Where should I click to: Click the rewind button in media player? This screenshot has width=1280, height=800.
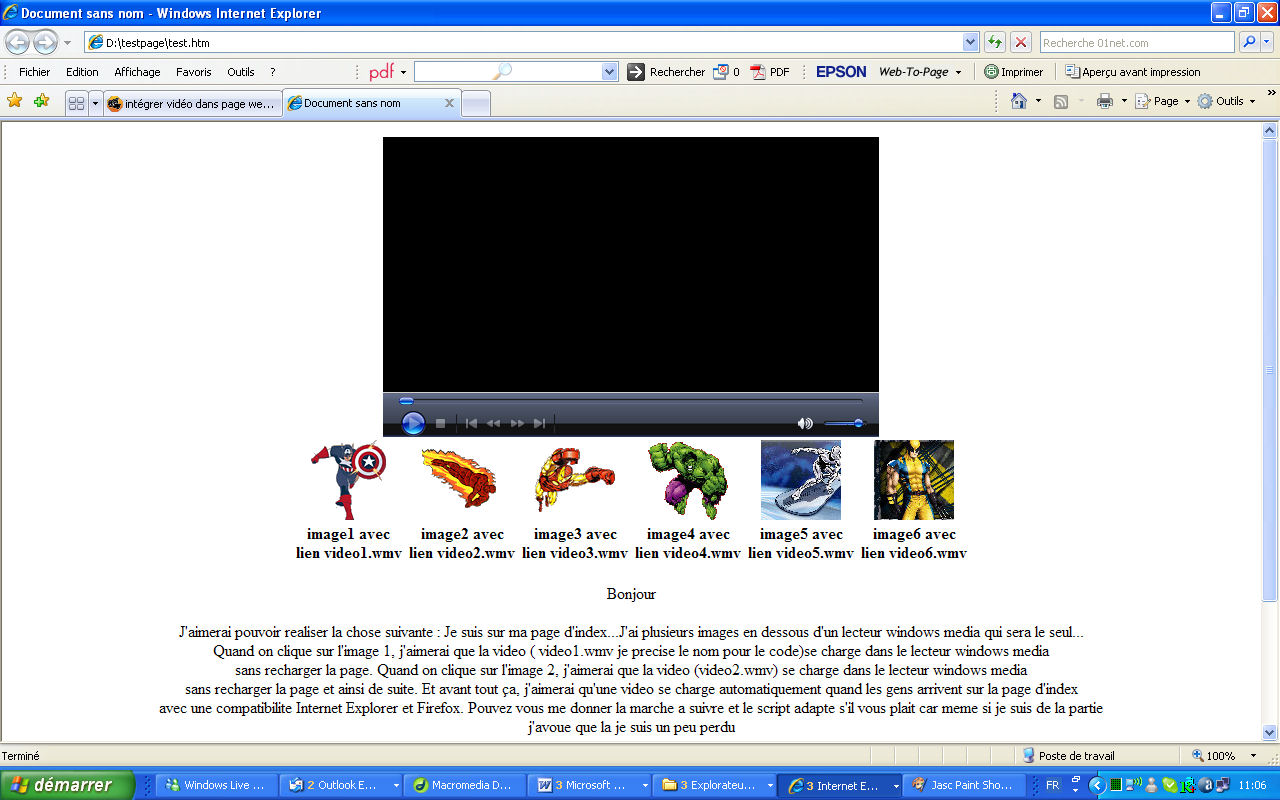[493, 424]
